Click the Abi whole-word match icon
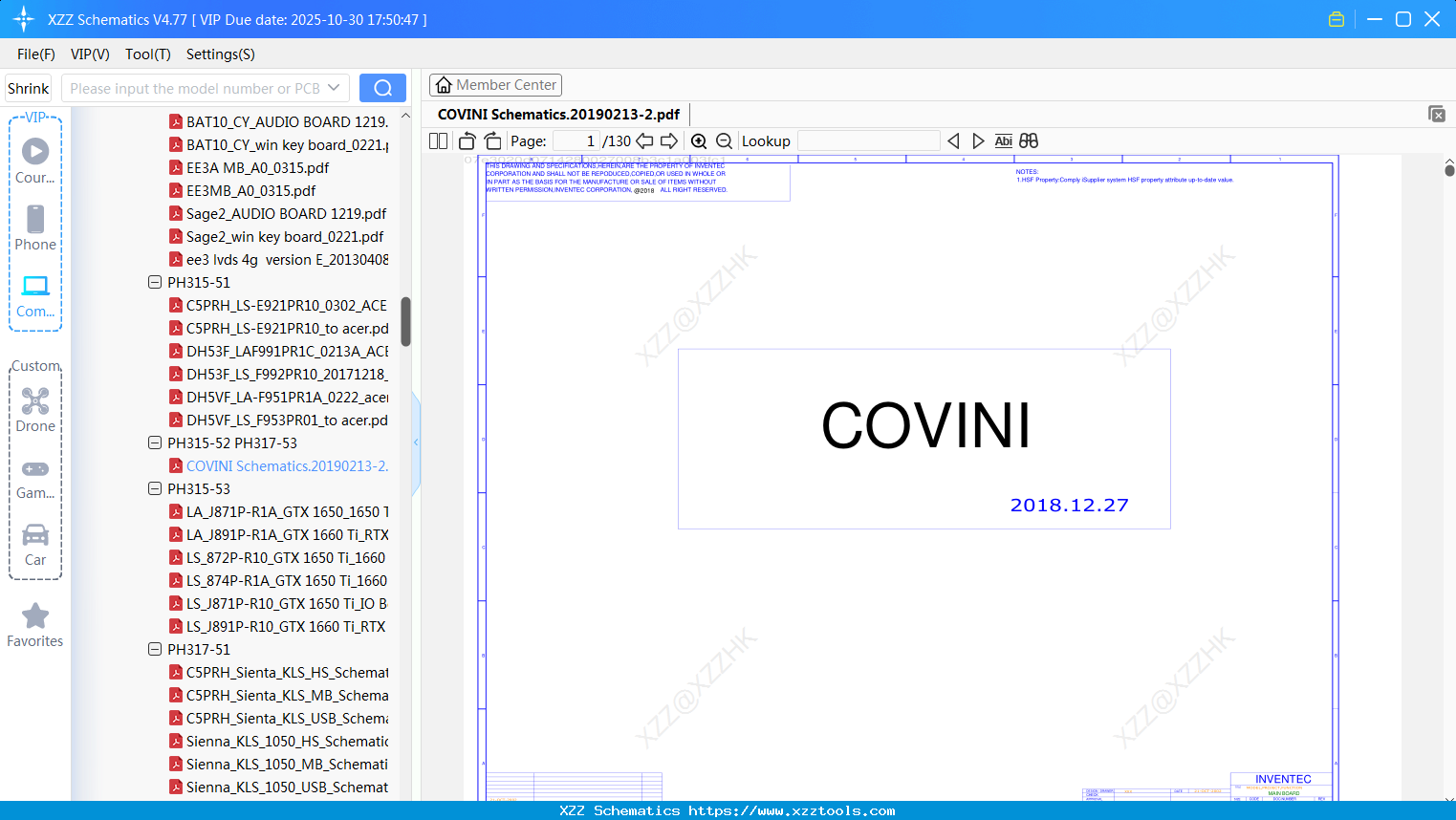The height and width of the screenshot is (820, 1456). point(1003,140)
